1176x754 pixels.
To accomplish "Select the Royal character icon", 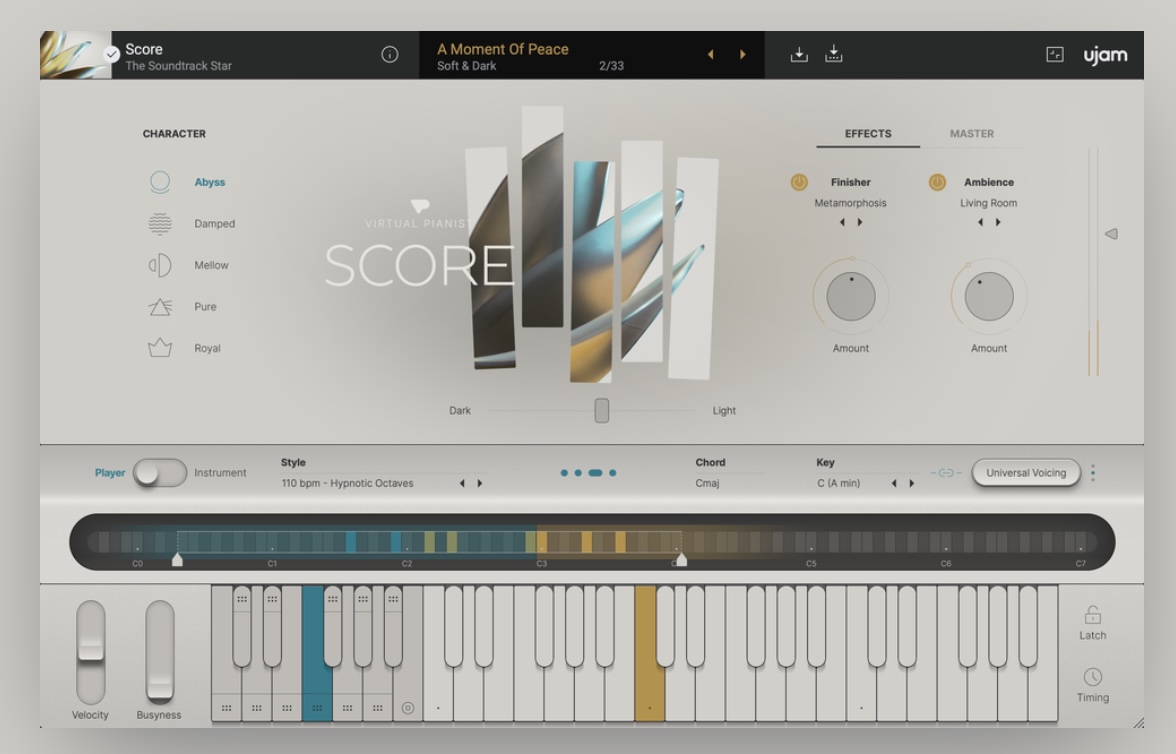I will tap(160, 348).
